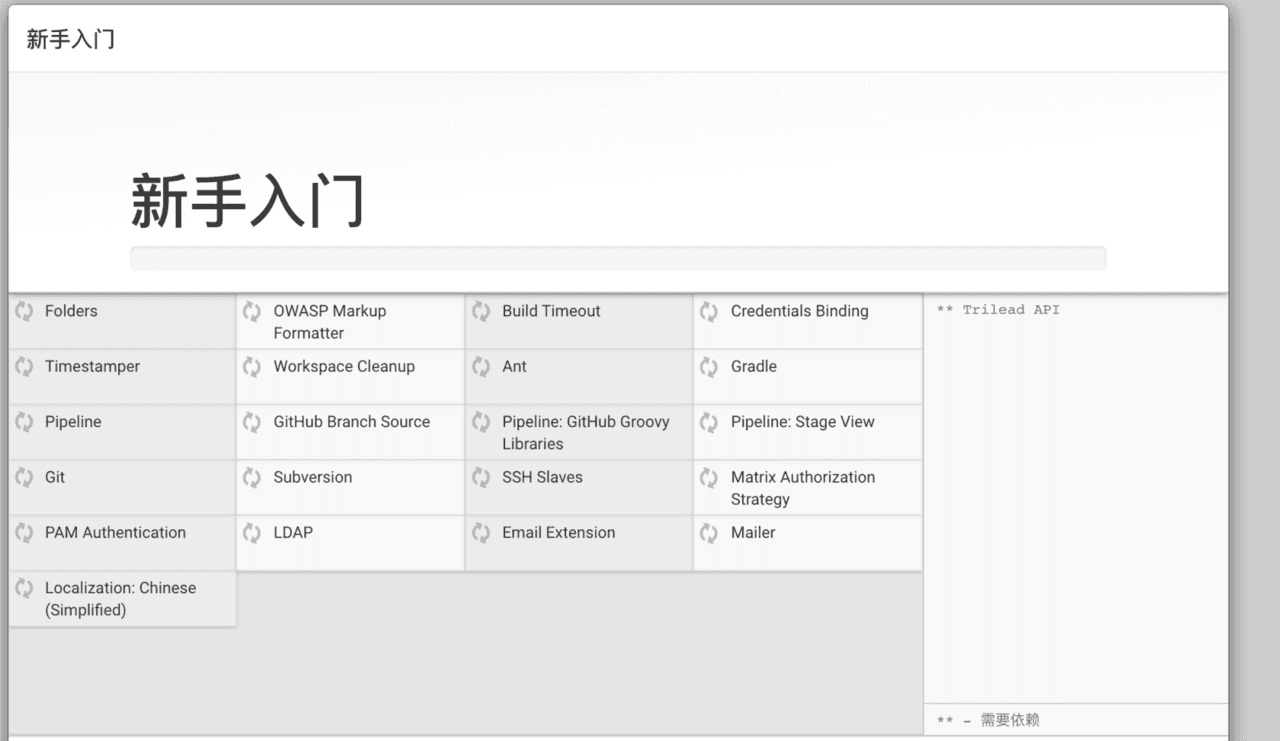Select the Mailer plugin name
This screenshot has width=1280, height=741.
click(753, 532)
